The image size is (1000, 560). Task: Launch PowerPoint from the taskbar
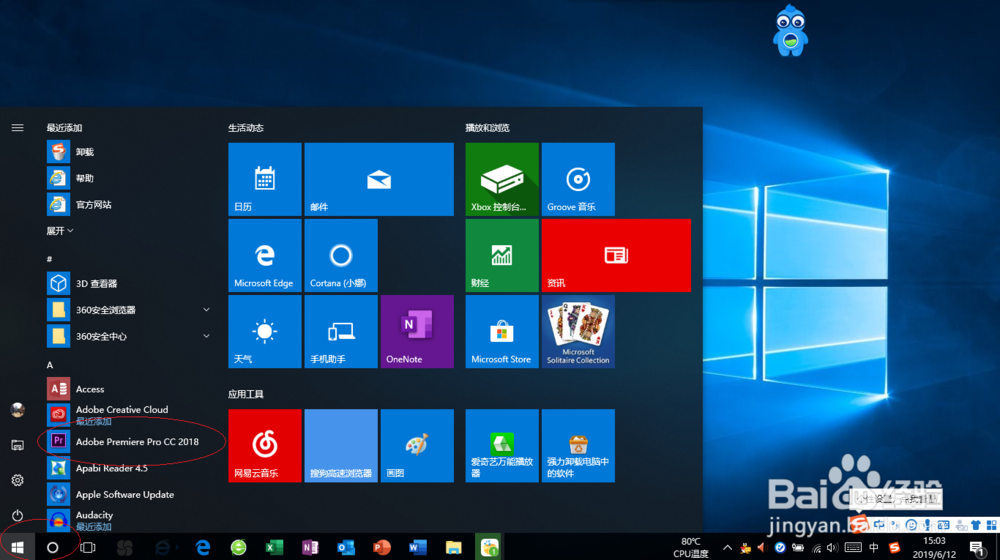tap(381, 547)
